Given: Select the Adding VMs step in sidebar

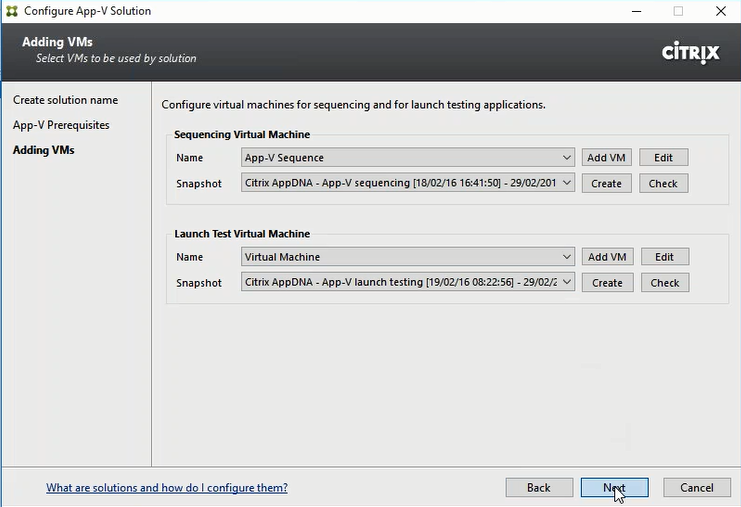Looking at the screenshot, I should coord(43,150).
